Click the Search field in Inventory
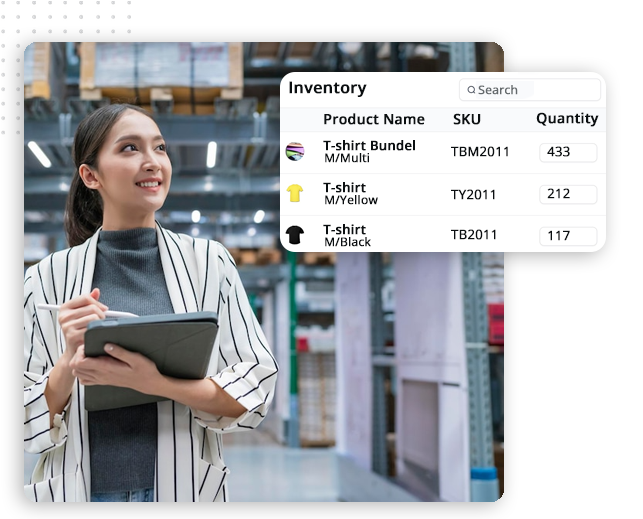Screen dimensions: 643x519 pos(529,90)
